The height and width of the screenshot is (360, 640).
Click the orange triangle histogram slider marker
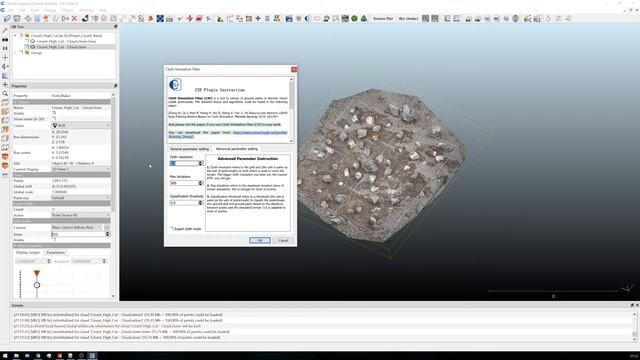[x=37, y=273]
